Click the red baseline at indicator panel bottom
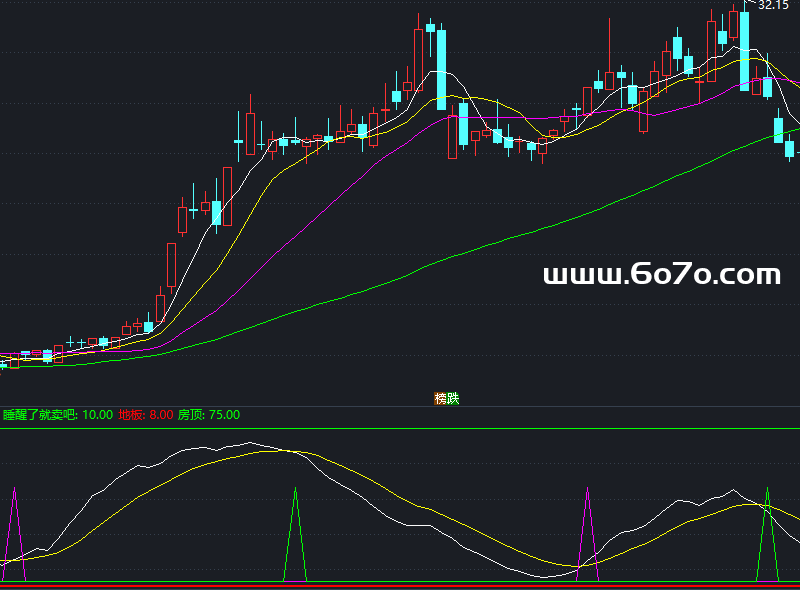This screenshot has height=590, width=800. tap(400, 584)
